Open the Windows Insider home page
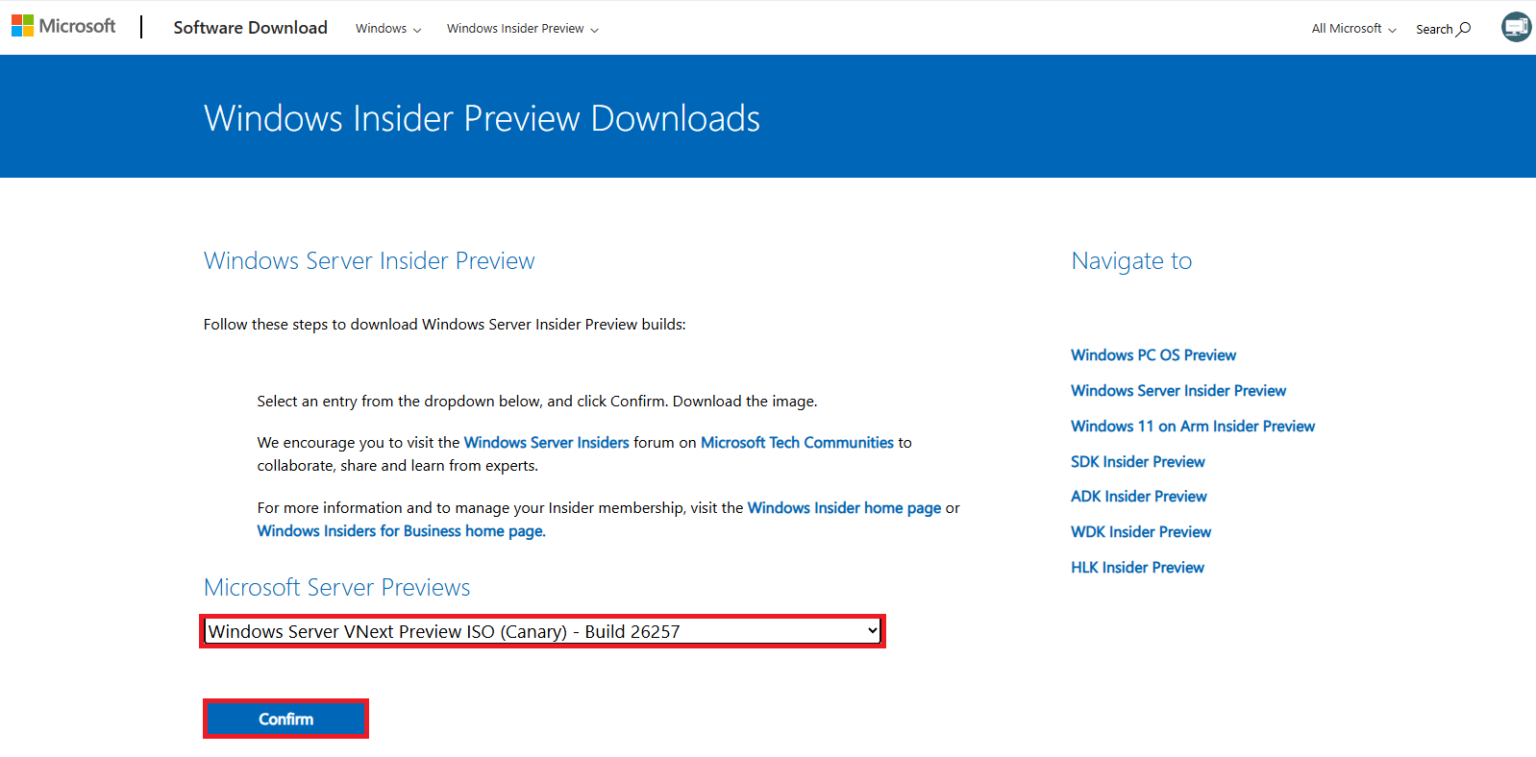 pyautogui.click(x=844, y=507)
